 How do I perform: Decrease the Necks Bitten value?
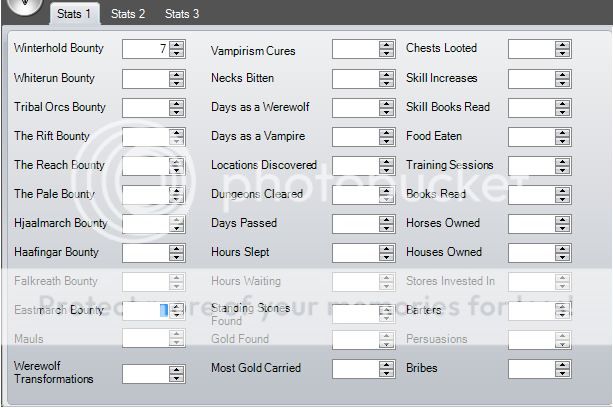pyautogui.click(x=387, y=82)
